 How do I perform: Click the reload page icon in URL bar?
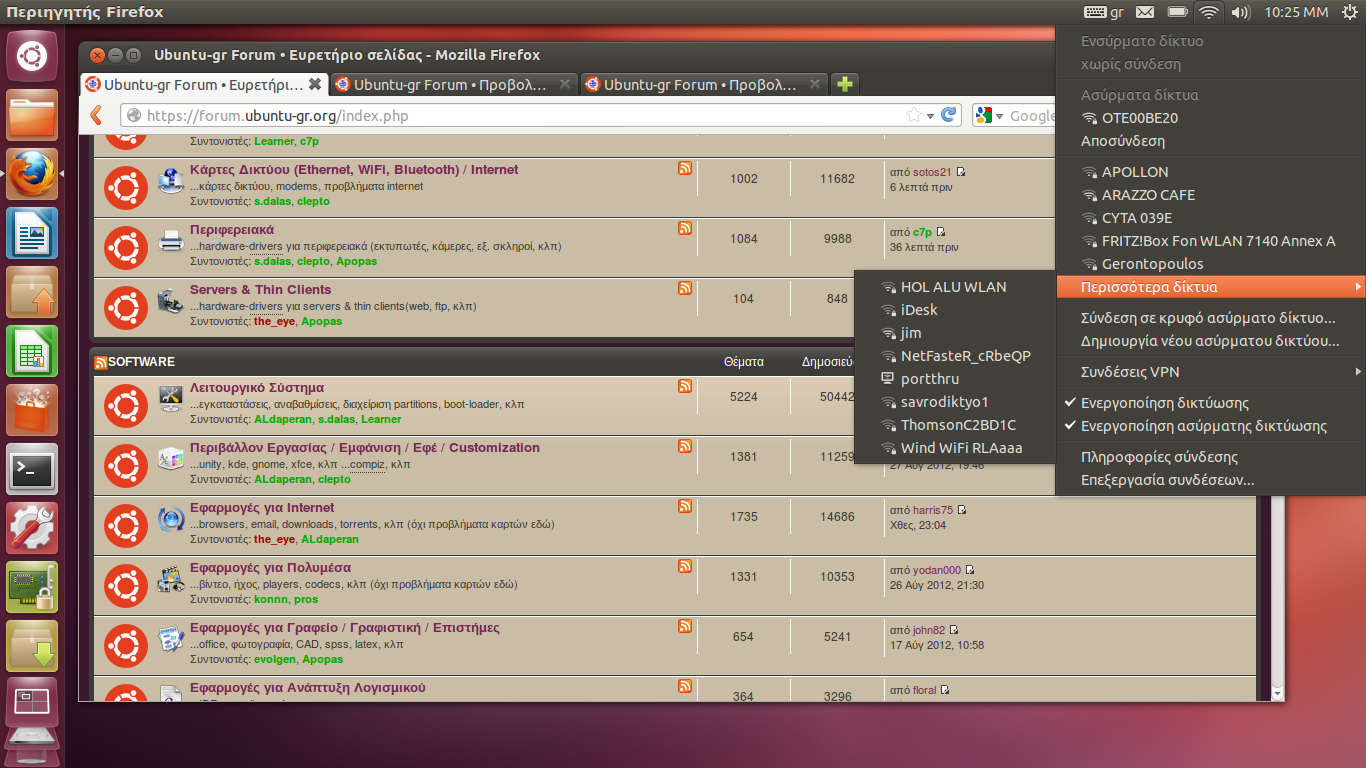click(949, 116)
